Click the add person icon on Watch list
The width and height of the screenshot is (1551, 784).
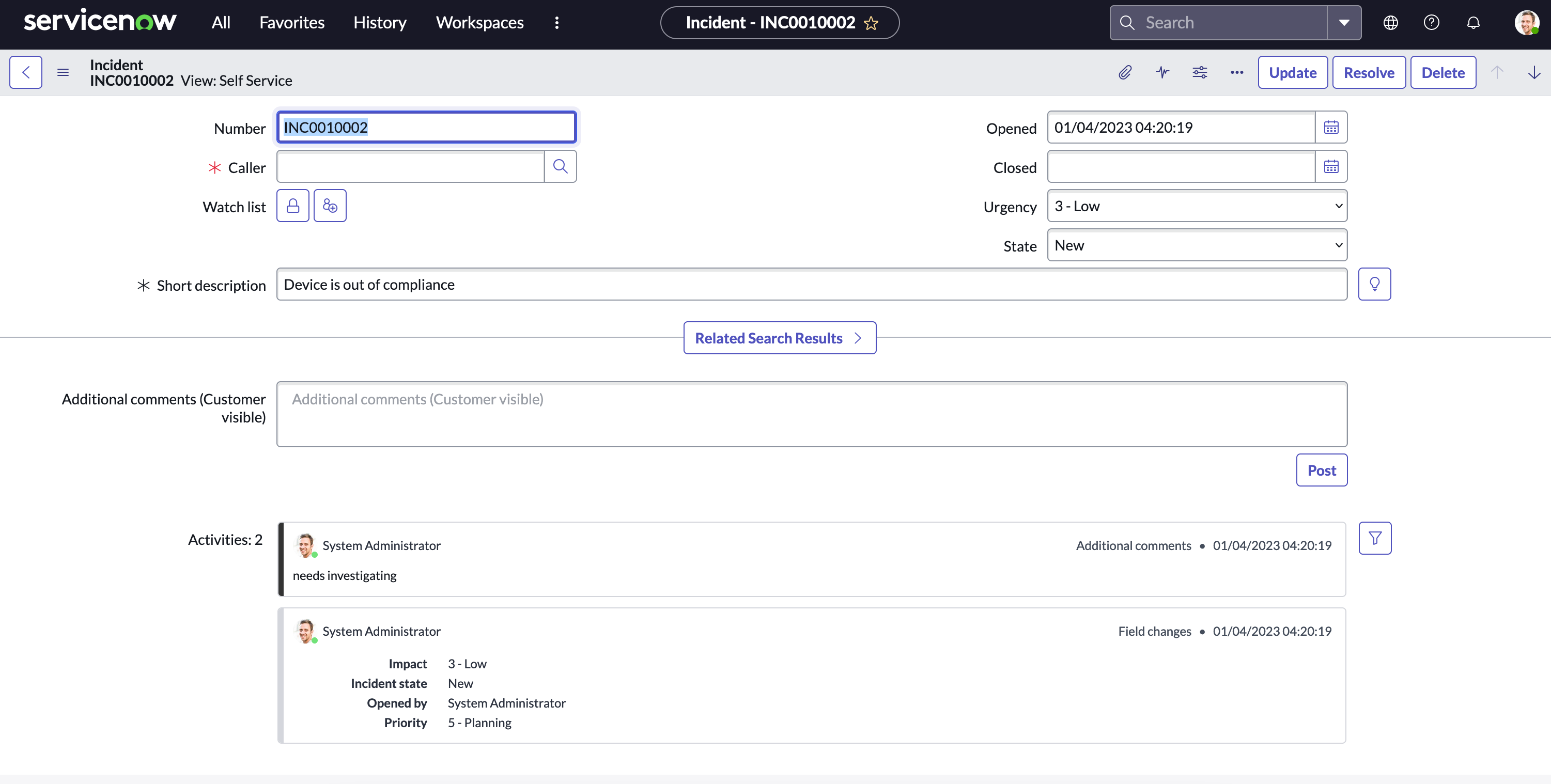(330, 205)
